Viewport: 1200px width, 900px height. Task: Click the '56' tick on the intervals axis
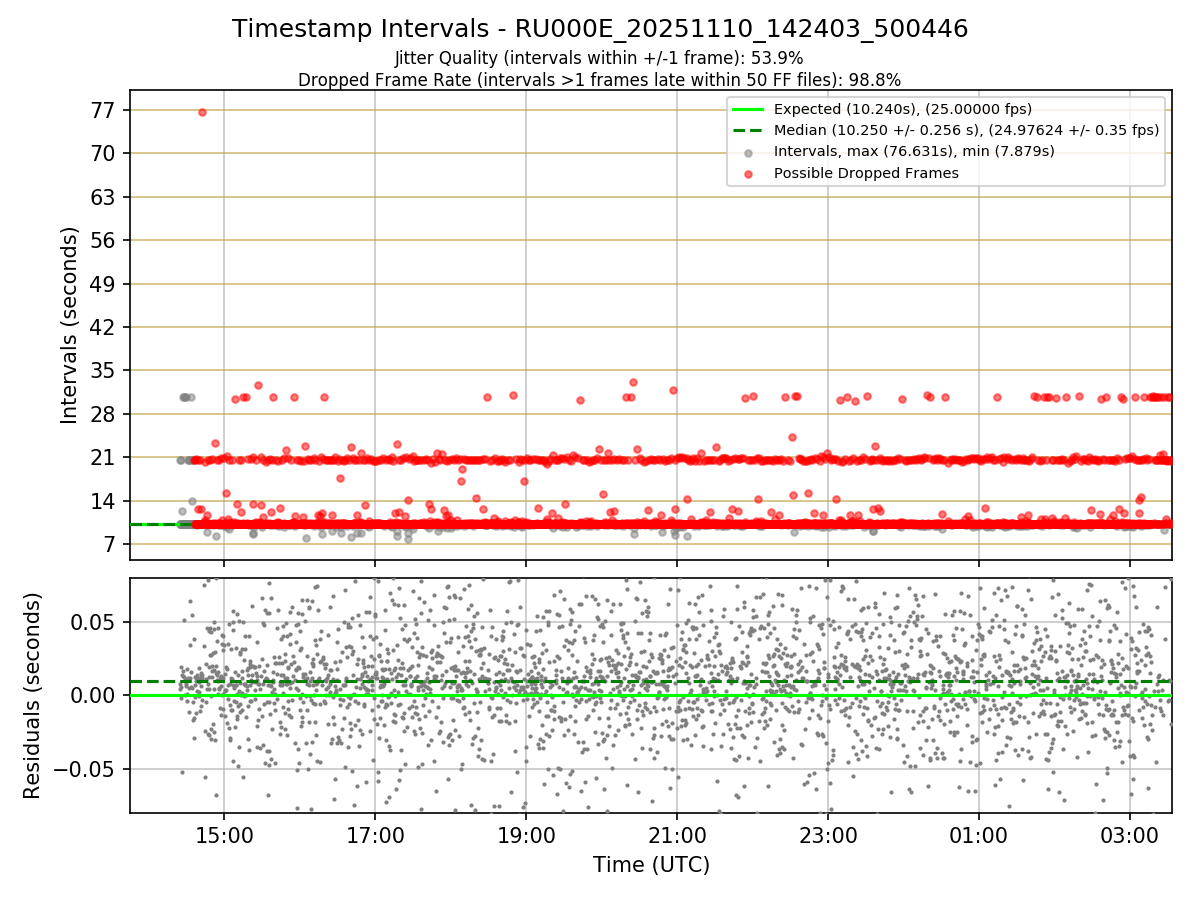pos(102,240)
